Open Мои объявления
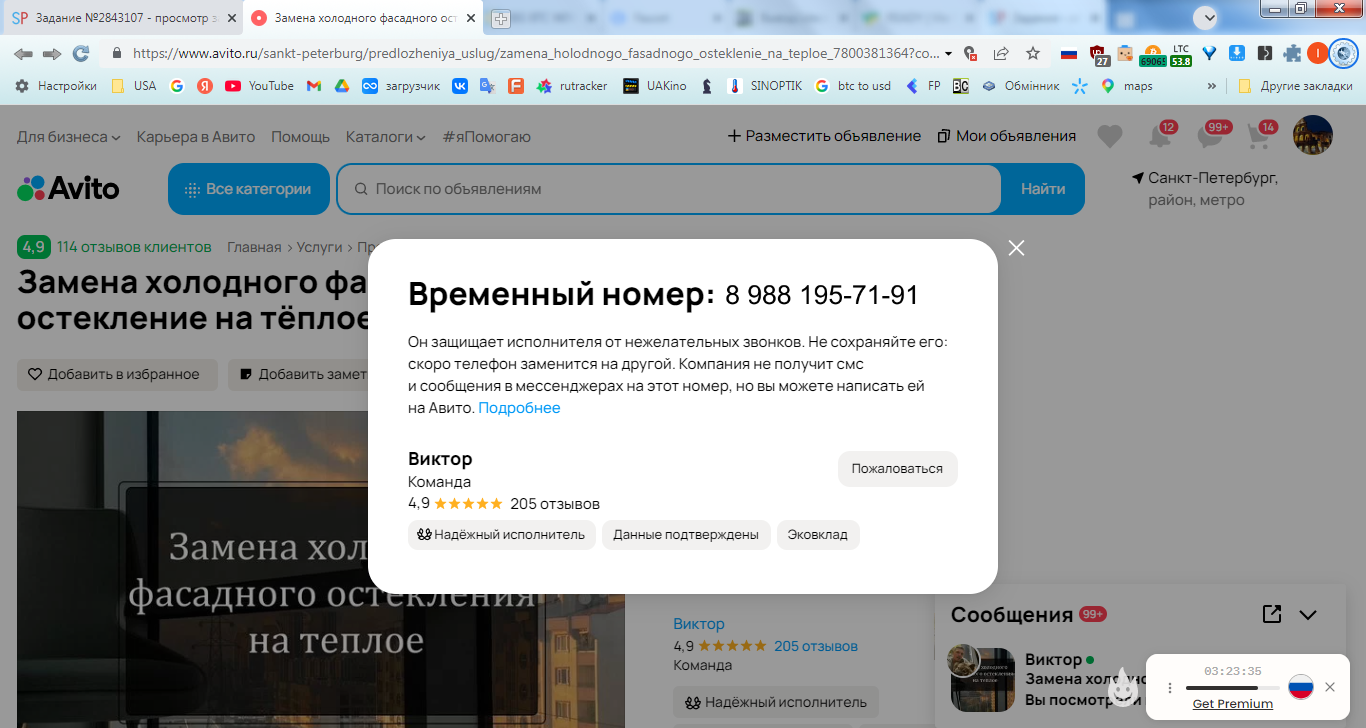 pyautogui.click(x=1007, y=136)
